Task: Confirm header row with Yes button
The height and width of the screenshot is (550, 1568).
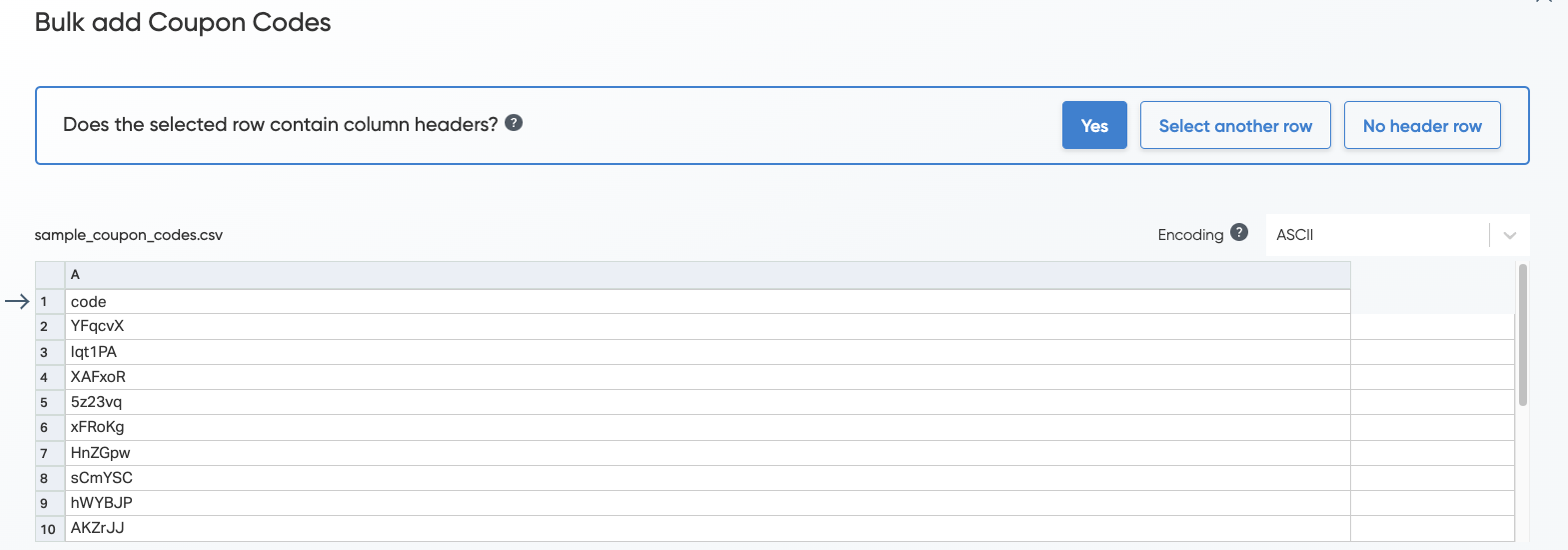Action: point(1094,125)
